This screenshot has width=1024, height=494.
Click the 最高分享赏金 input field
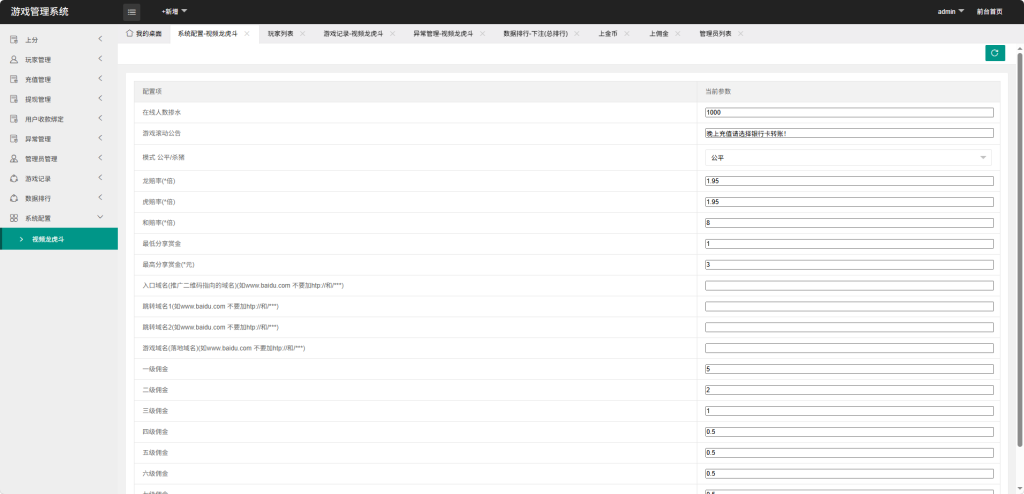click(849, 265)
